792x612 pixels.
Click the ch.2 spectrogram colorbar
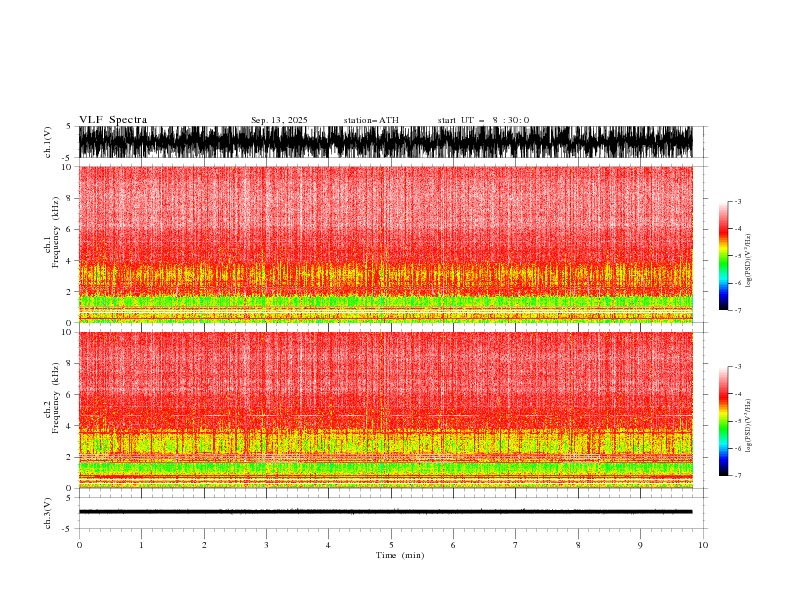(x=723, y=421)
